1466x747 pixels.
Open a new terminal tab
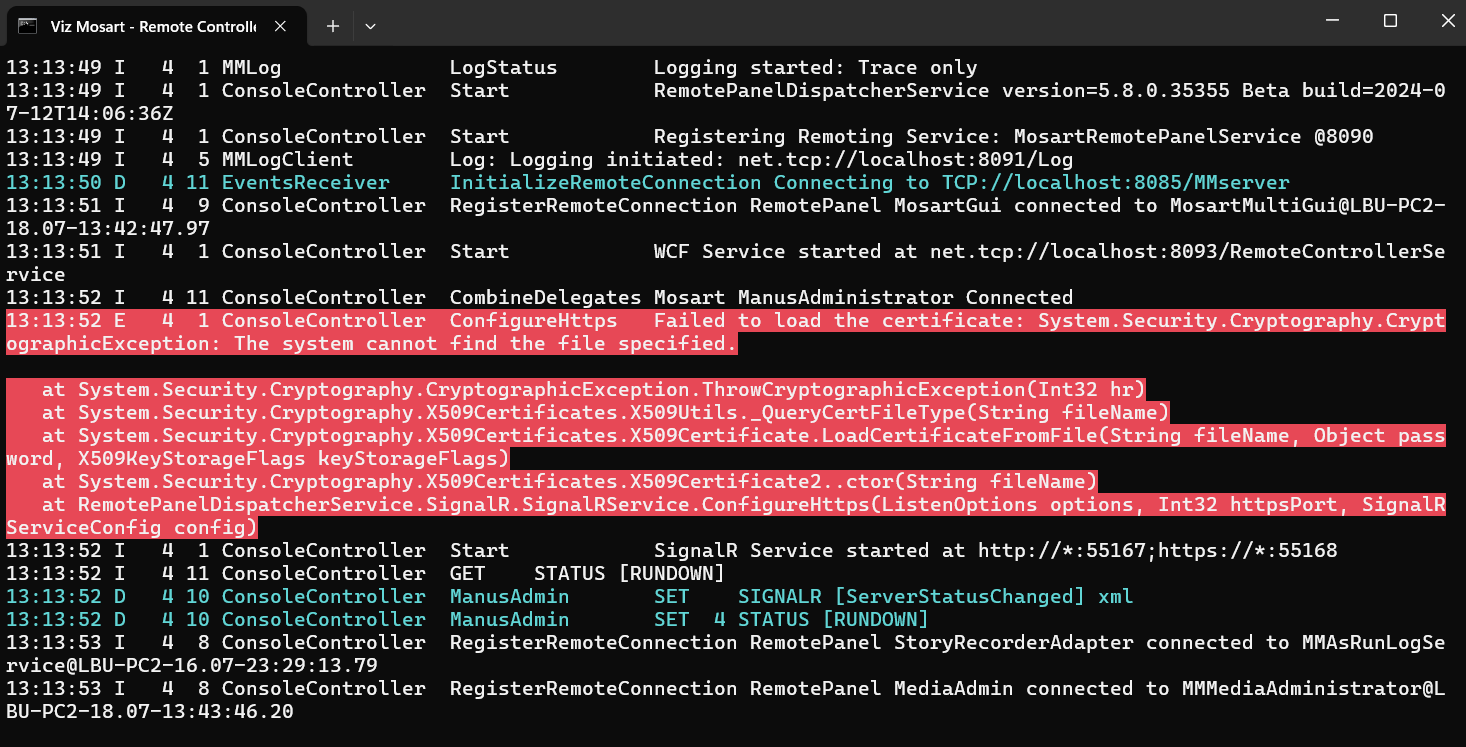[x=333, y=26]
